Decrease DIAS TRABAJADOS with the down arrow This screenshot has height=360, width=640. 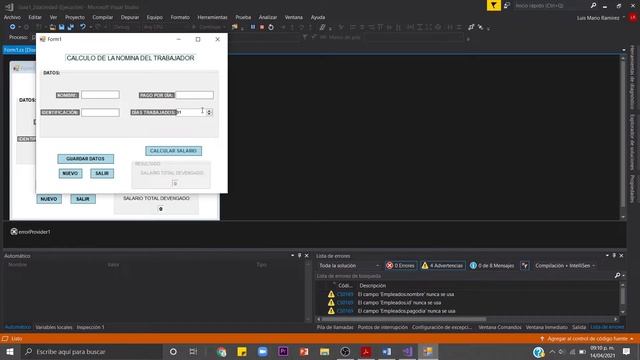[209, 114]
